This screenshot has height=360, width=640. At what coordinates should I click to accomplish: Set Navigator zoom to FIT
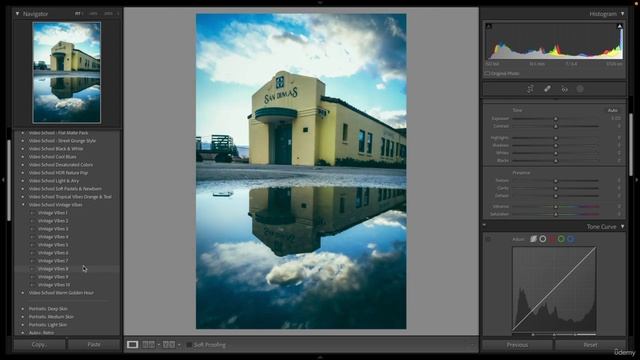point(78,13)
